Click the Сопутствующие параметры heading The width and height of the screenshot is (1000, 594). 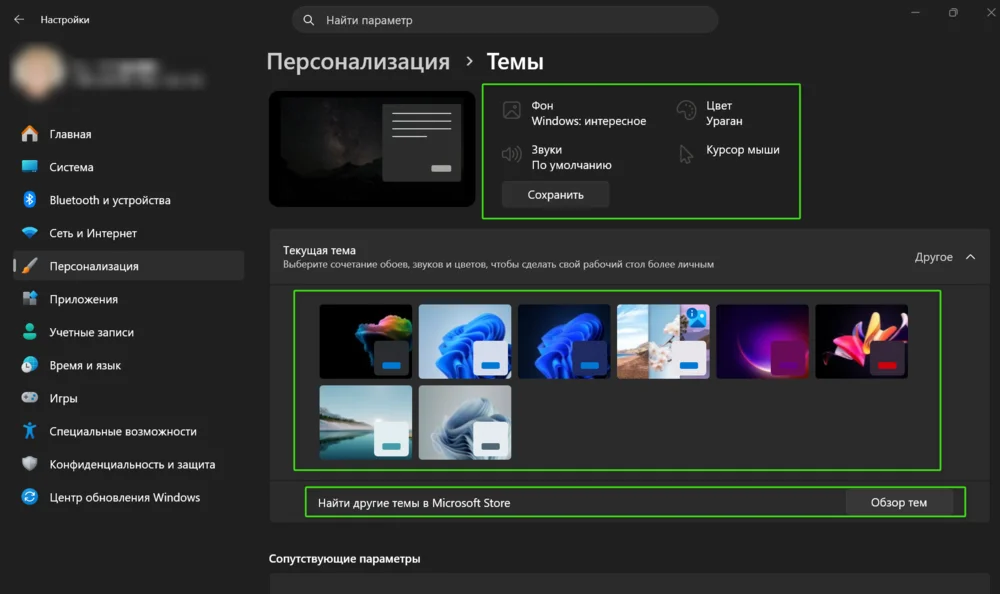pyautogui.click(x=344, y=558)
